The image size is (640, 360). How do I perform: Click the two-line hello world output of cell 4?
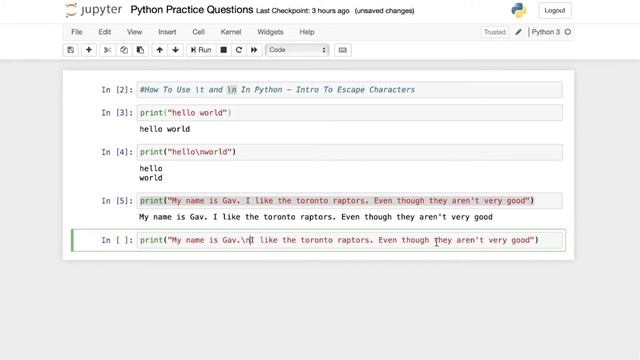coord(151,173)
